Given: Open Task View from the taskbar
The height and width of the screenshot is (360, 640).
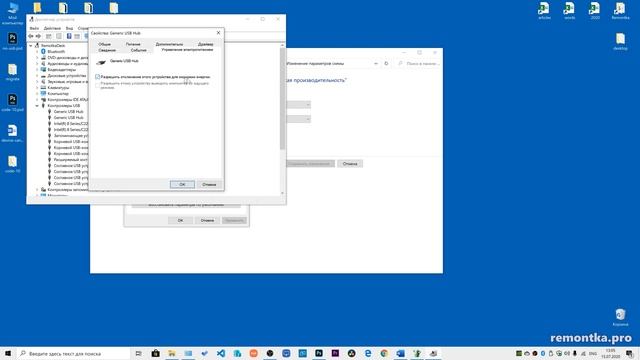Looking at the screenshot, I should pos(138,353).
